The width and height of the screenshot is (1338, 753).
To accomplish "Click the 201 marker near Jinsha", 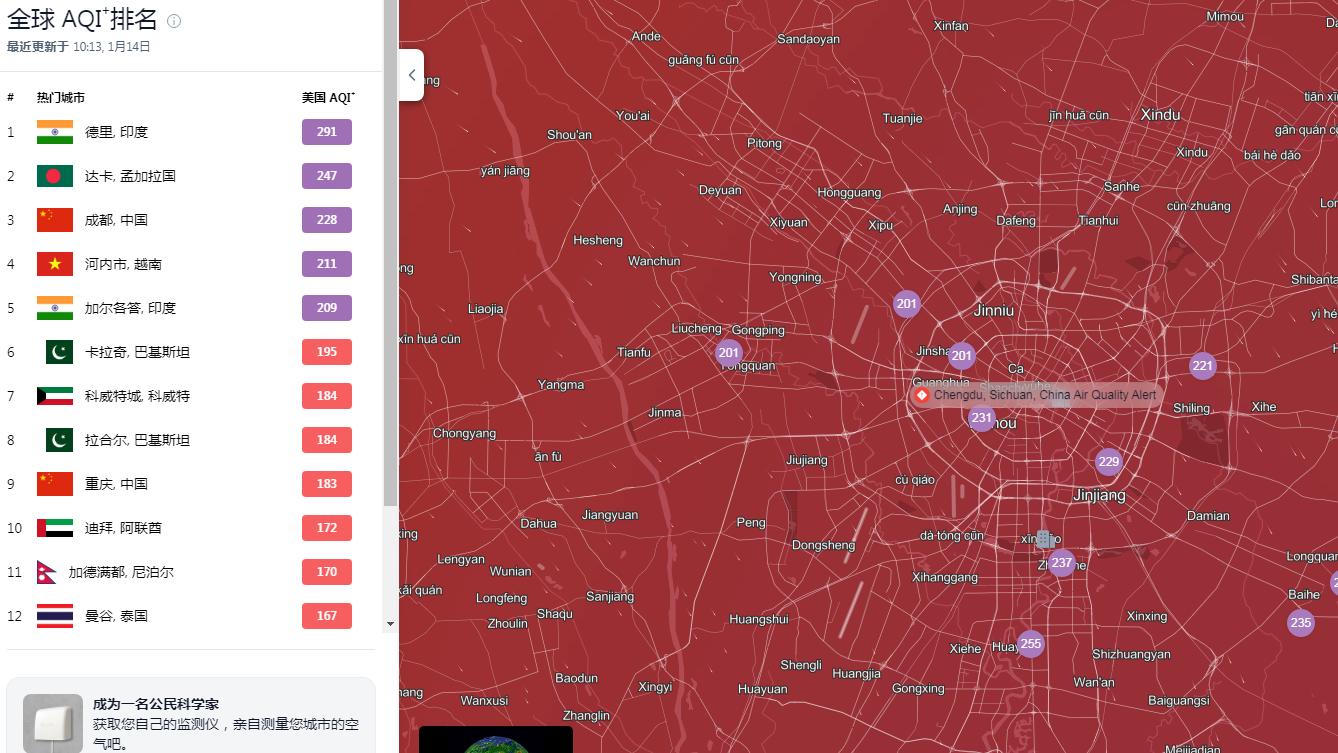I will click(962, 355).
